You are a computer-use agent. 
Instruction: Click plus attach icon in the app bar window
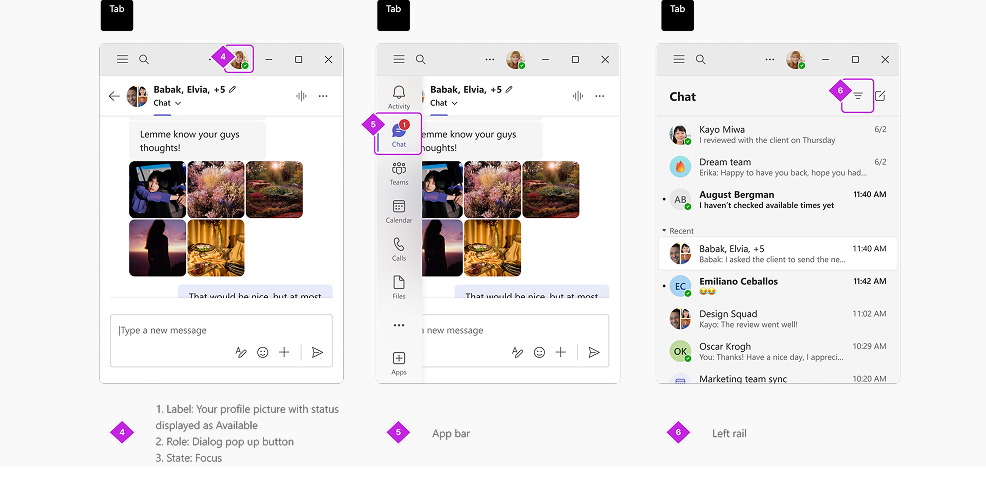click(x=561, y=352)
